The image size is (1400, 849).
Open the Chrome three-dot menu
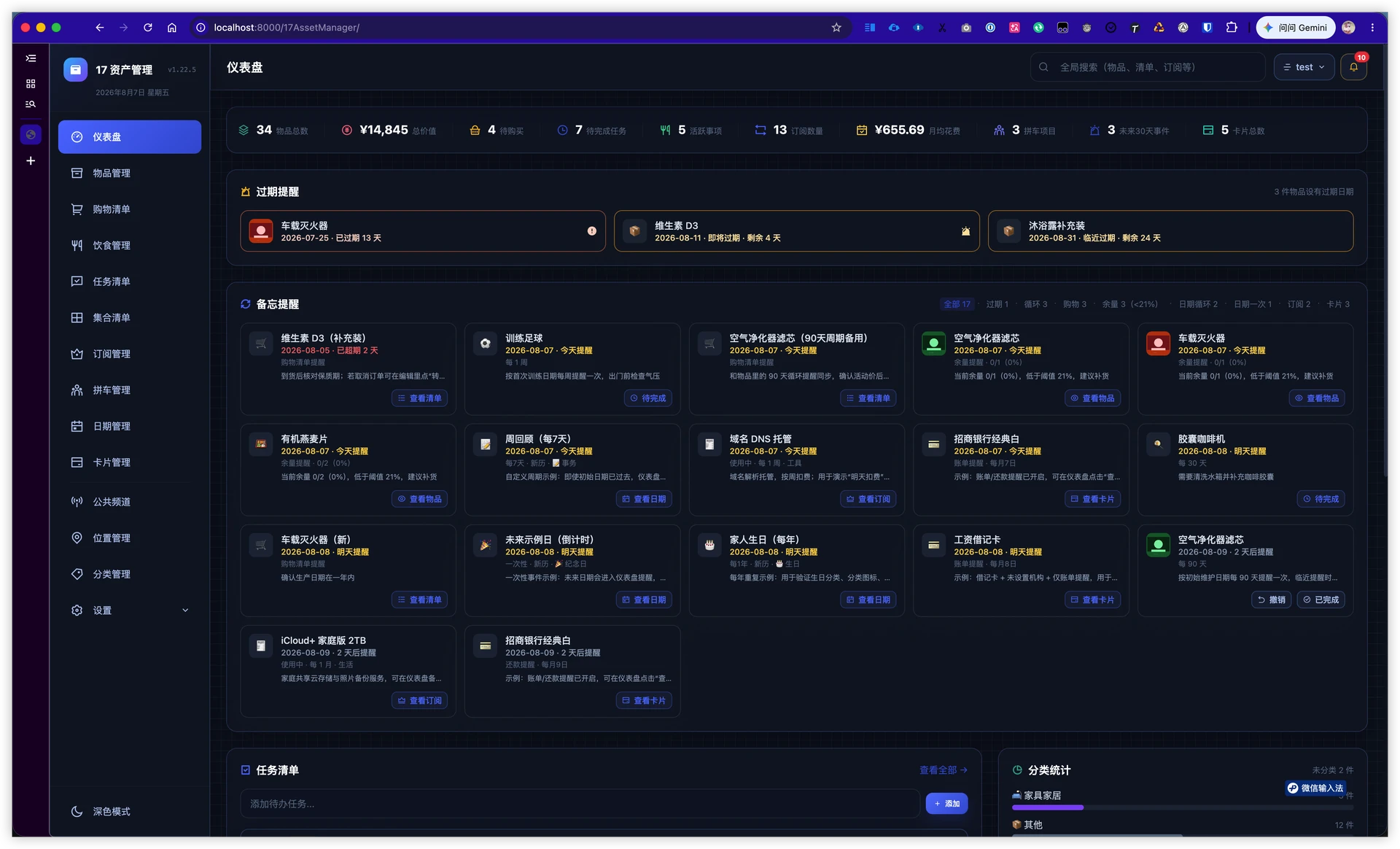[1372, 28]
